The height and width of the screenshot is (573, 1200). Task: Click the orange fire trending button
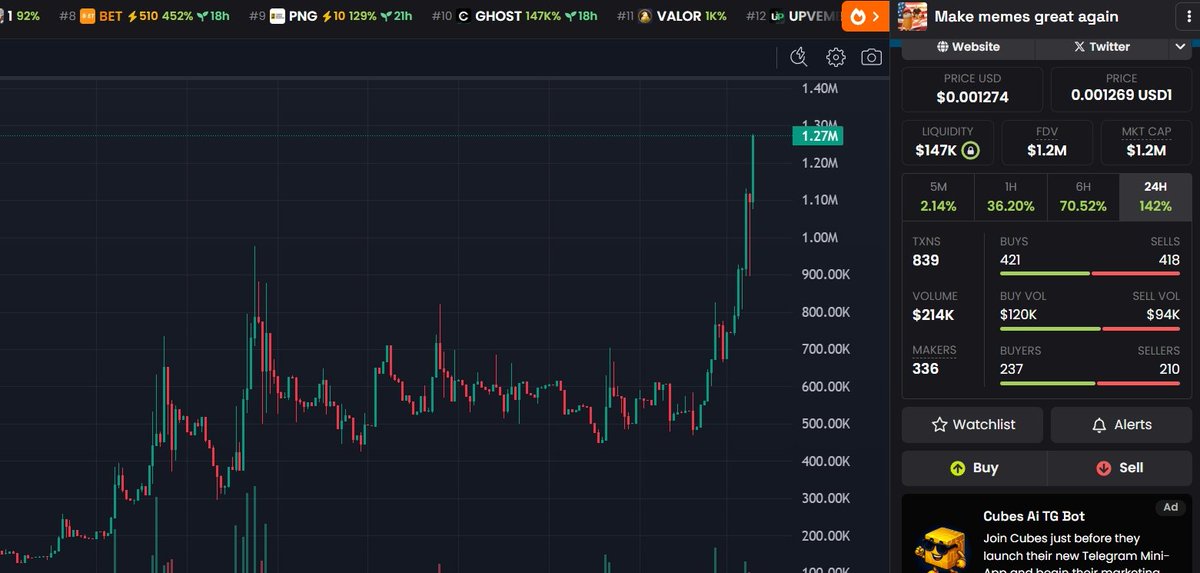[864, 16]
